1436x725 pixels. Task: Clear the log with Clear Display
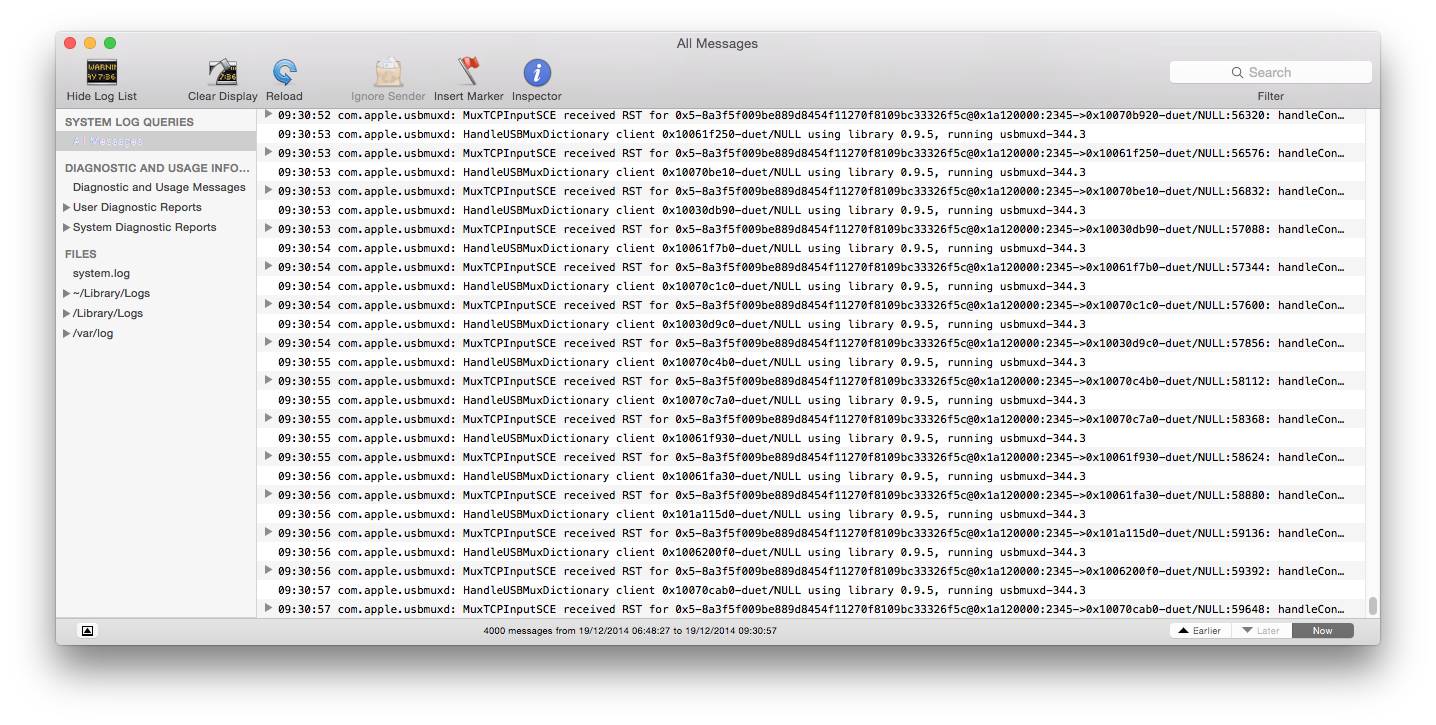coord(222,72)
